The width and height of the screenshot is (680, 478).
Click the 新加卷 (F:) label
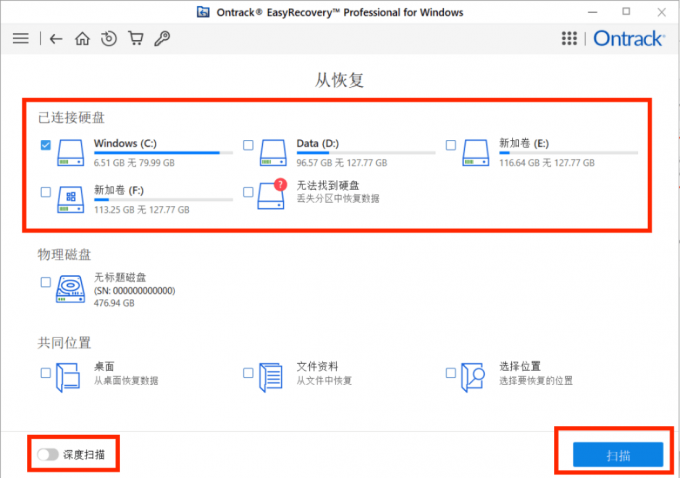(119, 190)
